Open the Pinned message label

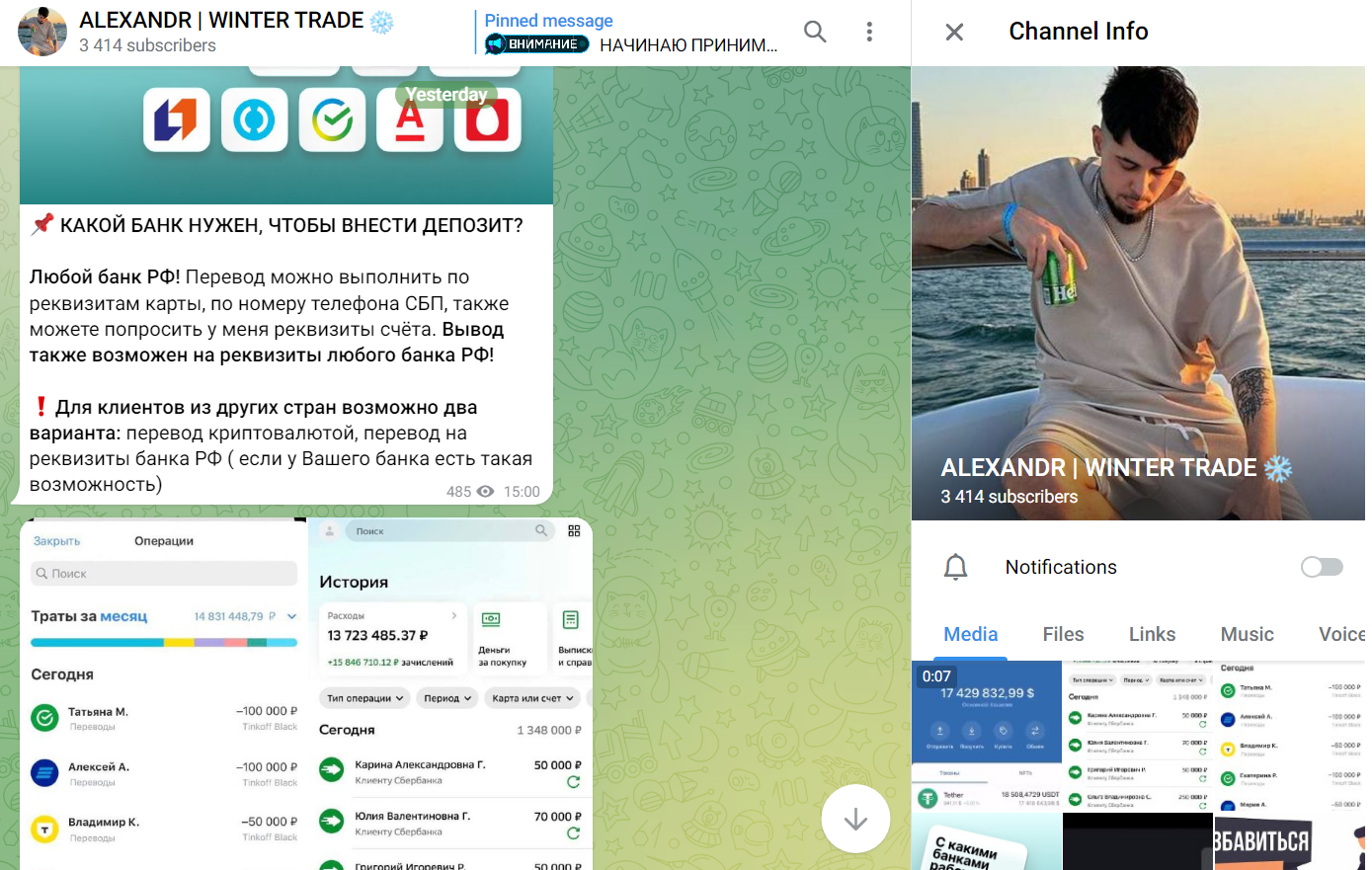pos(548,21)
